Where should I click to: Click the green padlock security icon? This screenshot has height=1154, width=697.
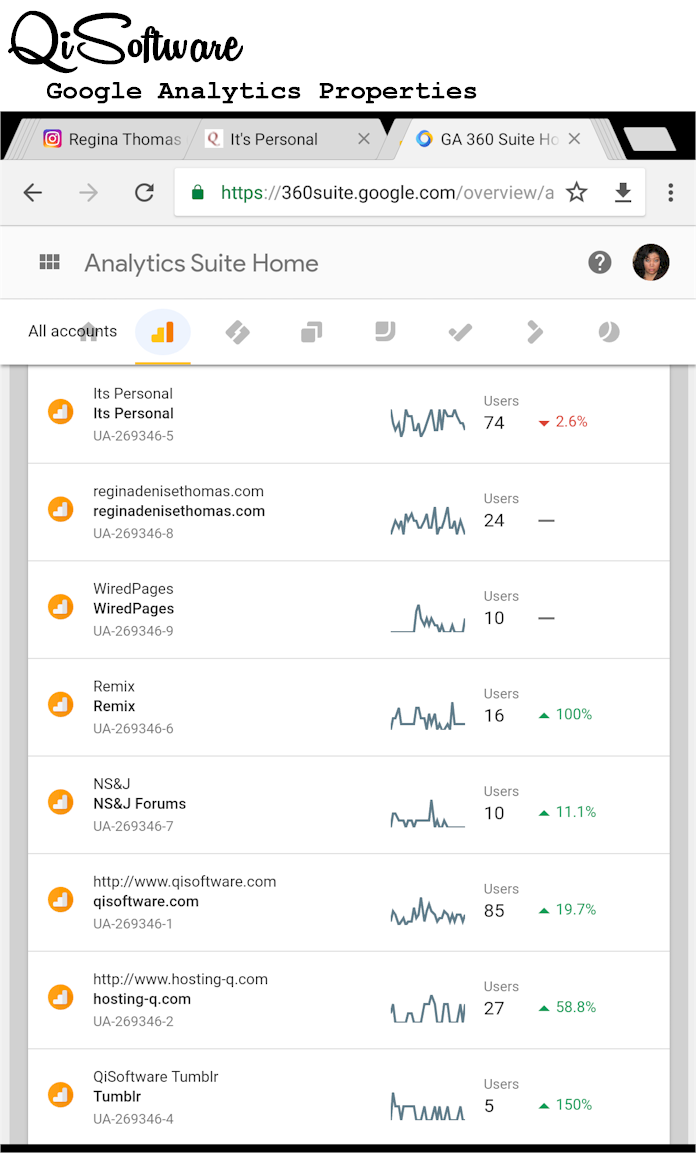[197, 193]
